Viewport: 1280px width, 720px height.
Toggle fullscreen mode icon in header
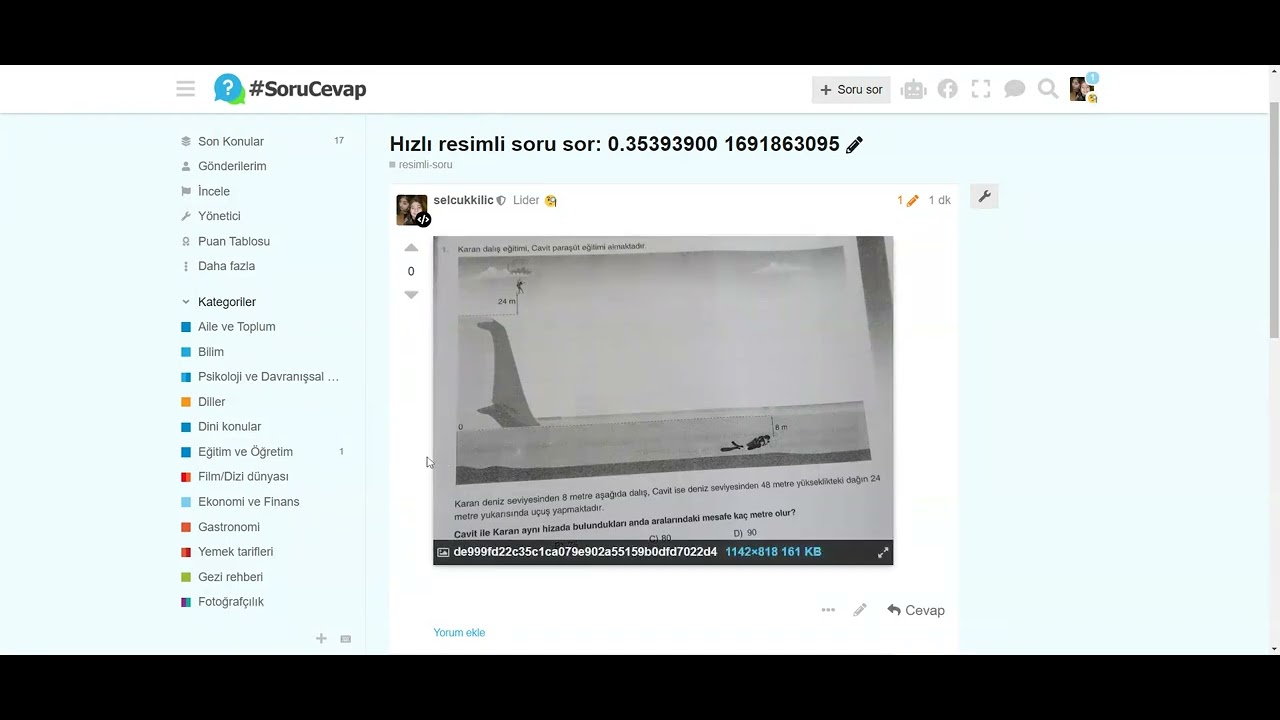point(981,89)
